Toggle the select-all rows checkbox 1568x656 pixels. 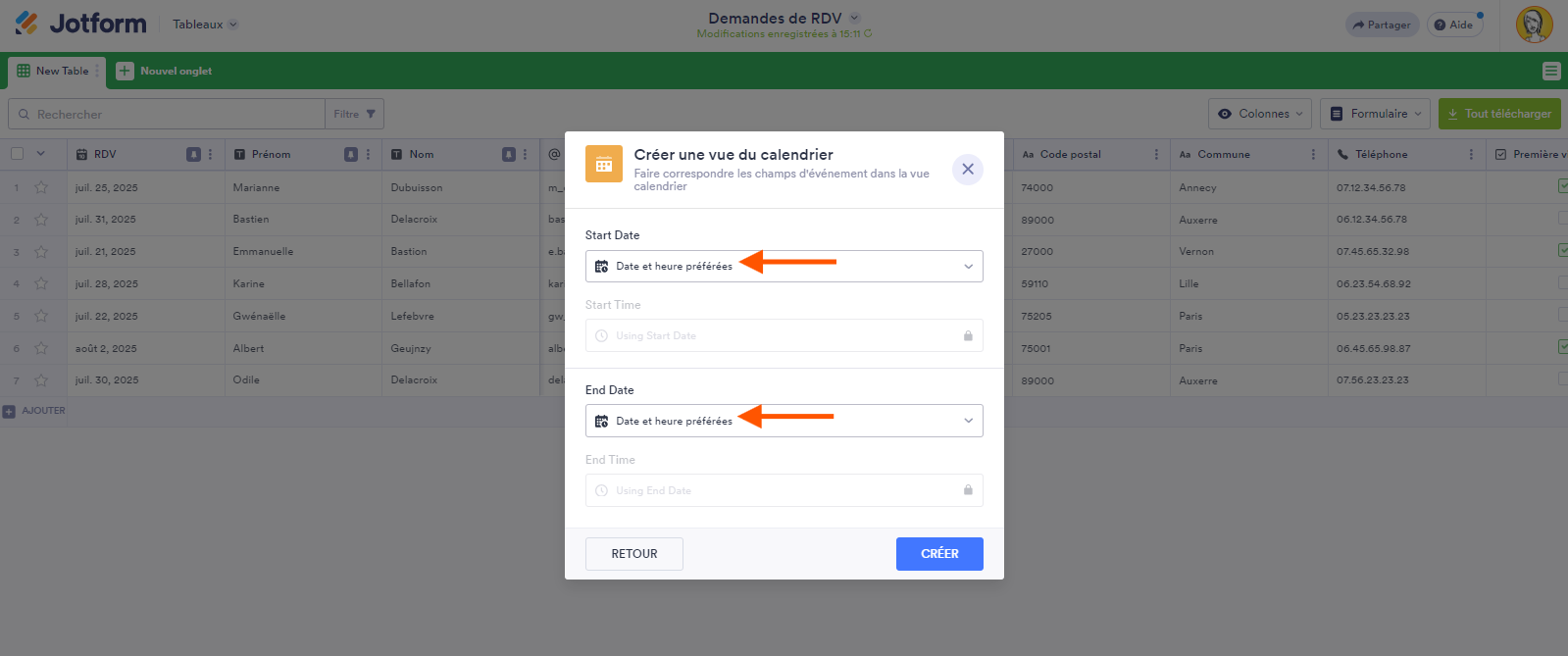[x=18, y=154]
